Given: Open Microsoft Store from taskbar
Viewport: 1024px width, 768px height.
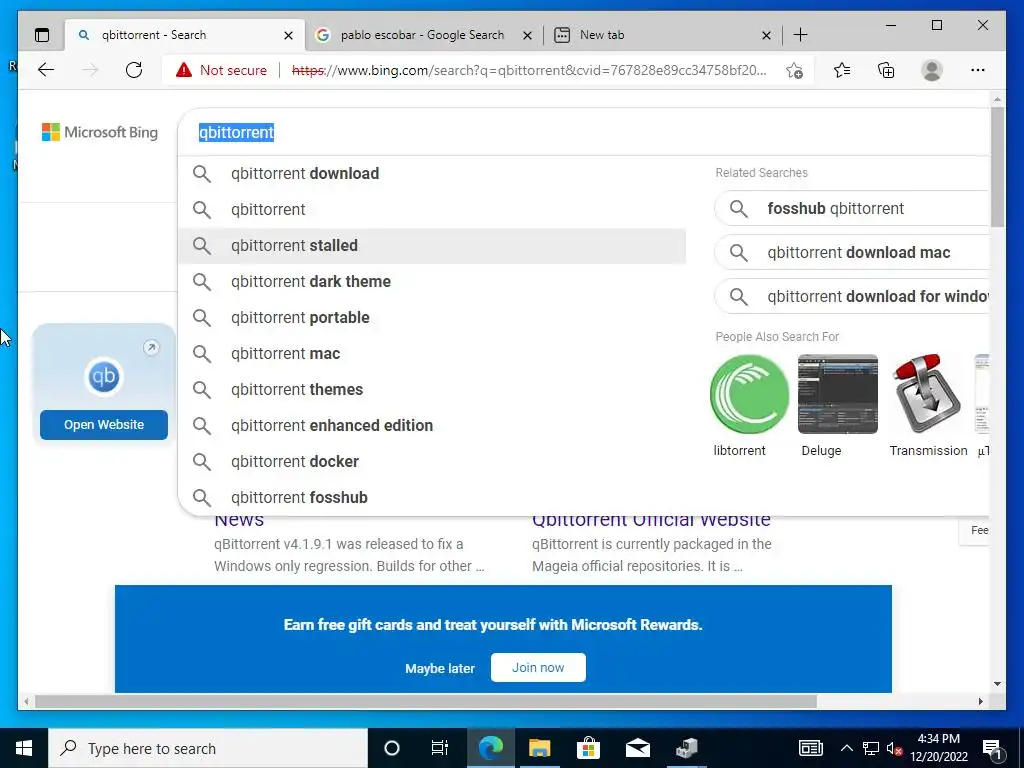Looking at the screenshot, I should 588,748.
